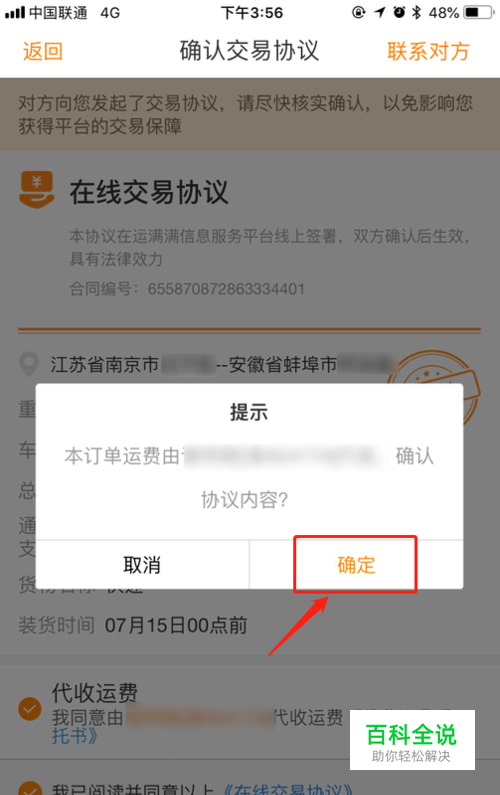
Task: Tap the orange yen agreement icon
Action: coord(37,190)
